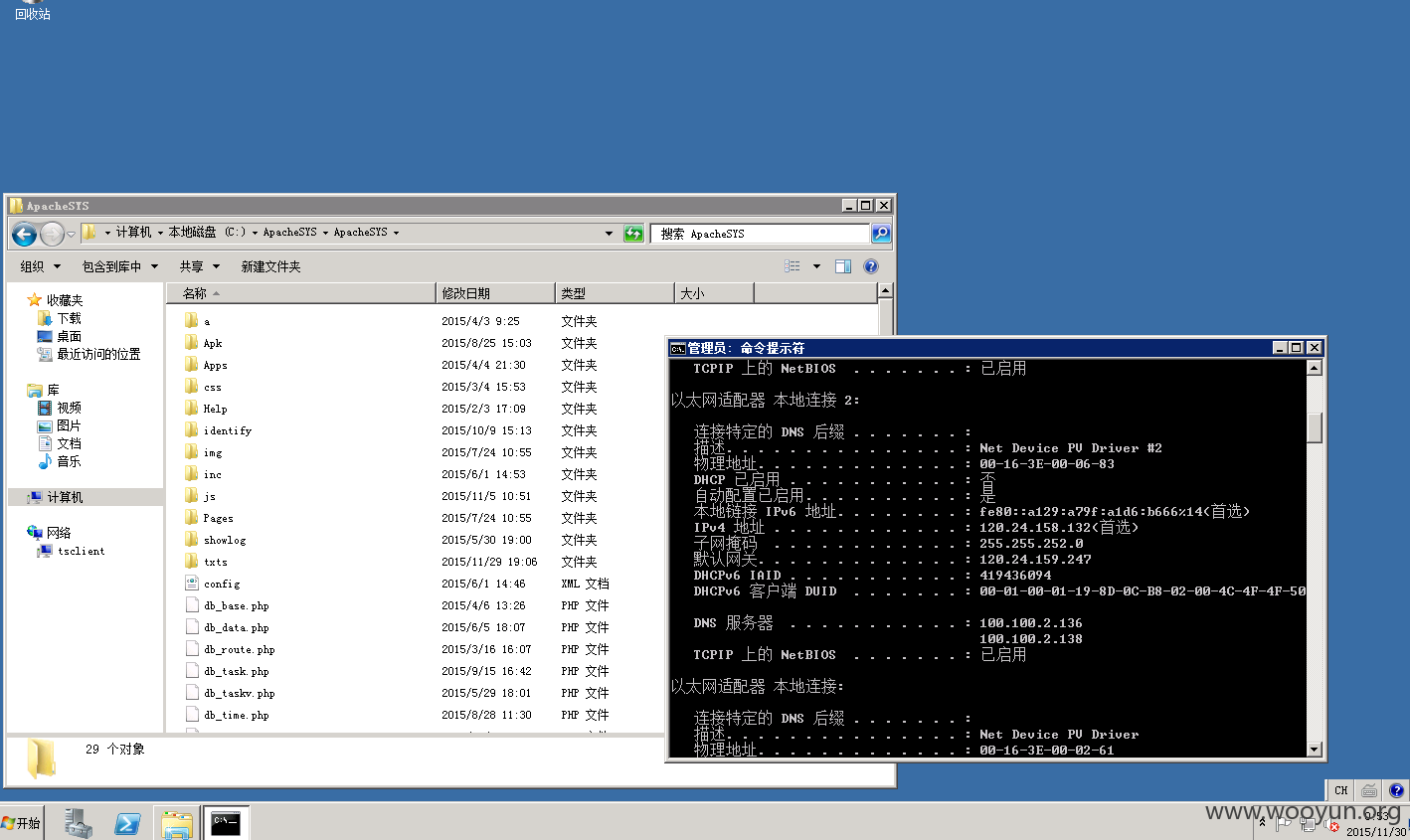Image resolution: width=1410 pixels, height=840 pixels.
Task: Select the showlog folder icon
Action: 191,539
